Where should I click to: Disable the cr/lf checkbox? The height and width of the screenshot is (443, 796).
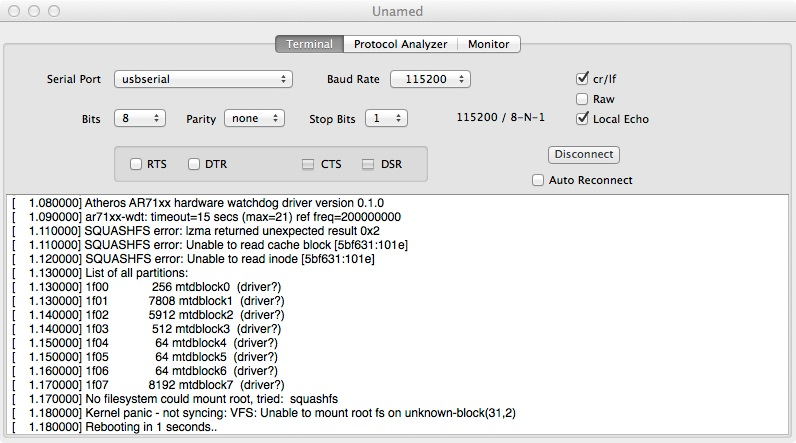click(x=582, y=79)
